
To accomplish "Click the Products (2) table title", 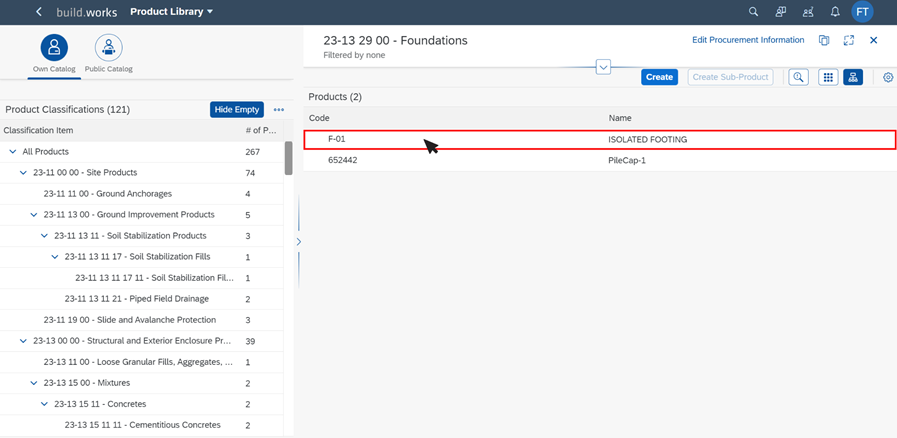I will (335, 97).
